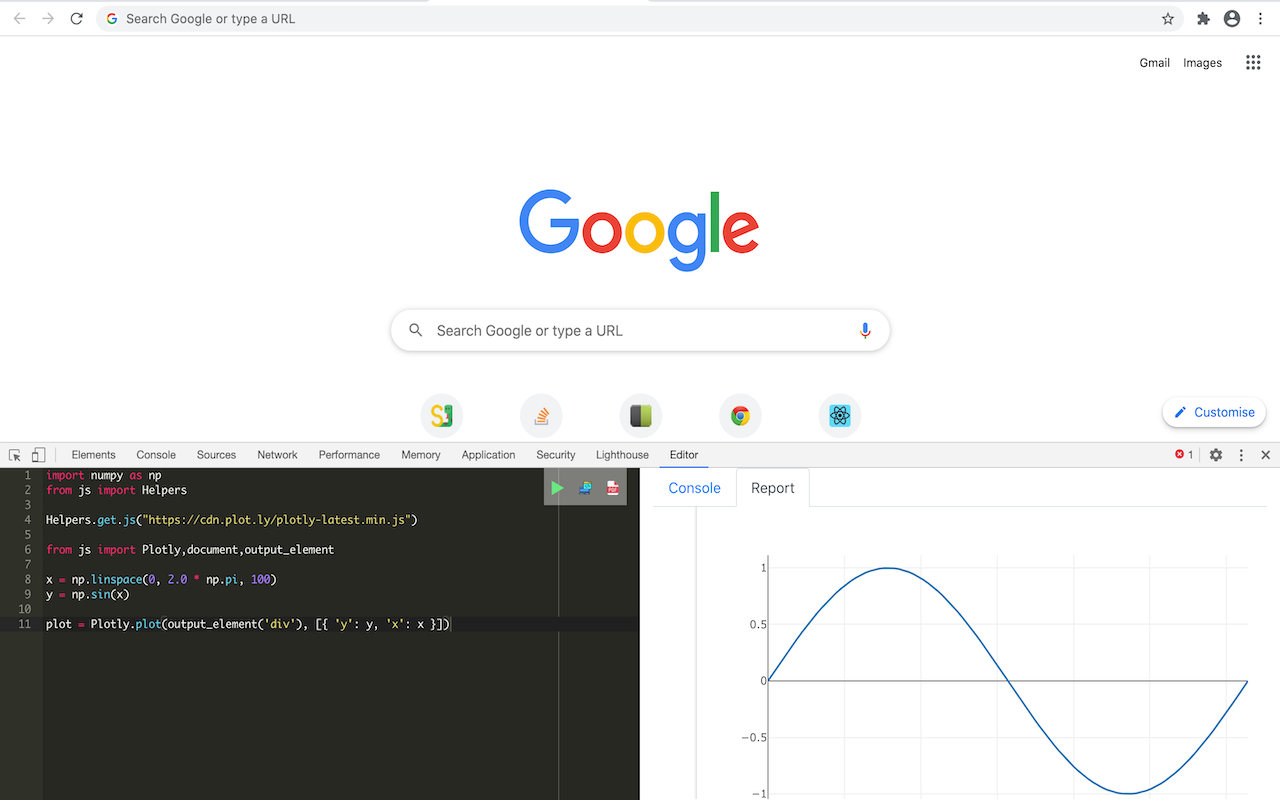Open the profile avatar menu
1280x800 pixels.
(x=1231, y=18)
